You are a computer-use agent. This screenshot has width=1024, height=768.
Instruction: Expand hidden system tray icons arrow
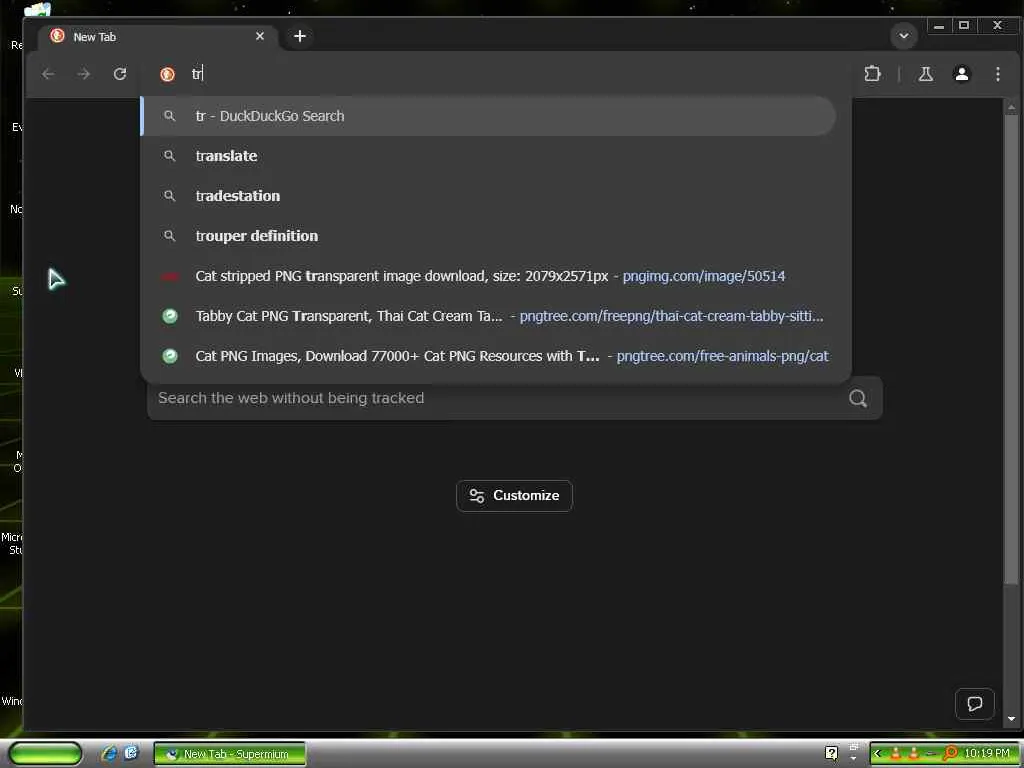coord(878,754)
